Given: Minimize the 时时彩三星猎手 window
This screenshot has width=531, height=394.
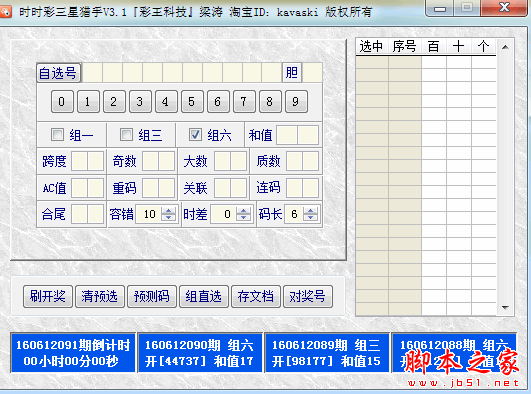Looking at the screenshot, I should pos(440,8).
